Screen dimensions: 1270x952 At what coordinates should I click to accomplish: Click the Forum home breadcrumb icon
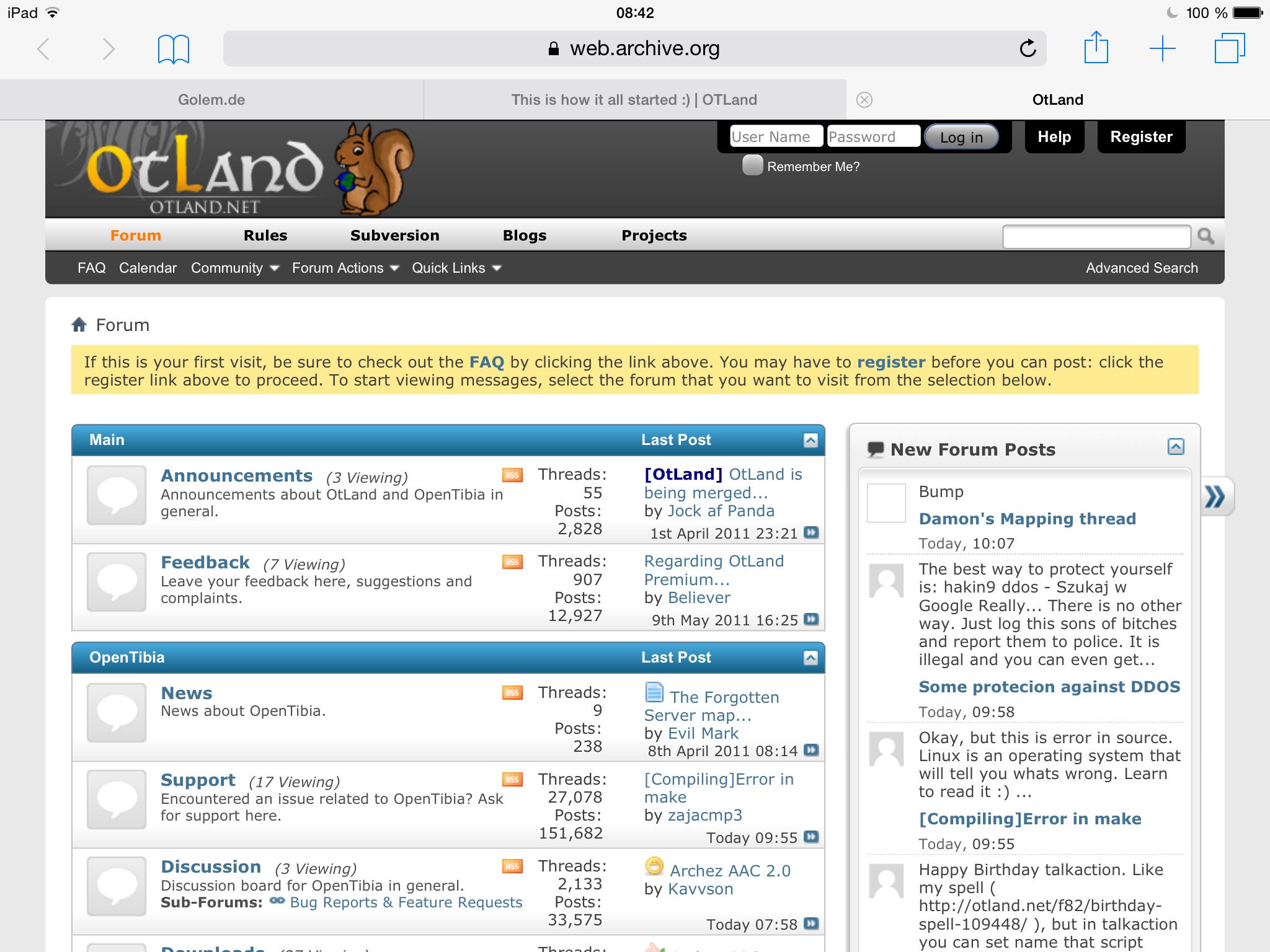(x=79, y=325)
